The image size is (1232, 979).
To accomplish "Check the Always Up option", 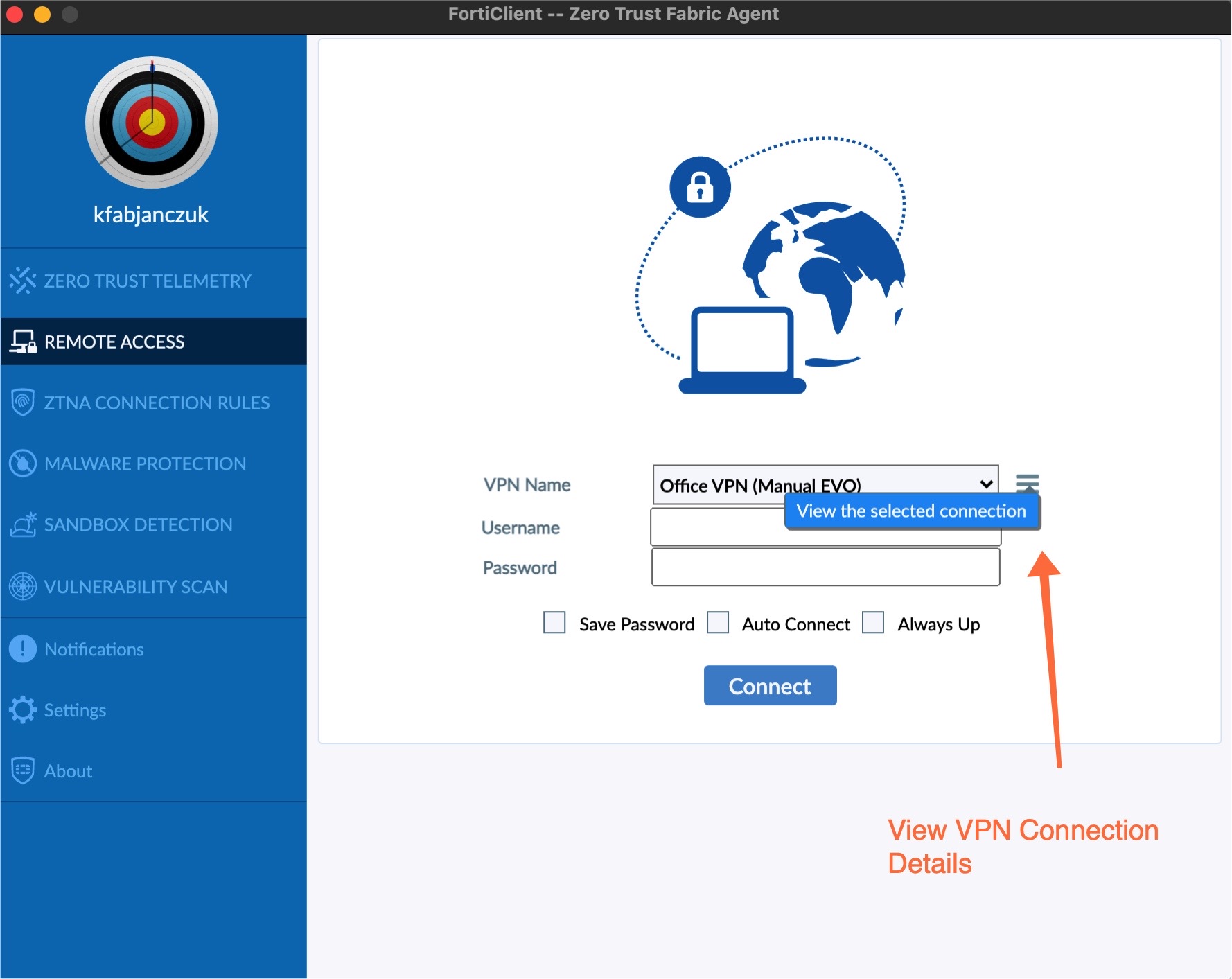I will coord(873,622).
